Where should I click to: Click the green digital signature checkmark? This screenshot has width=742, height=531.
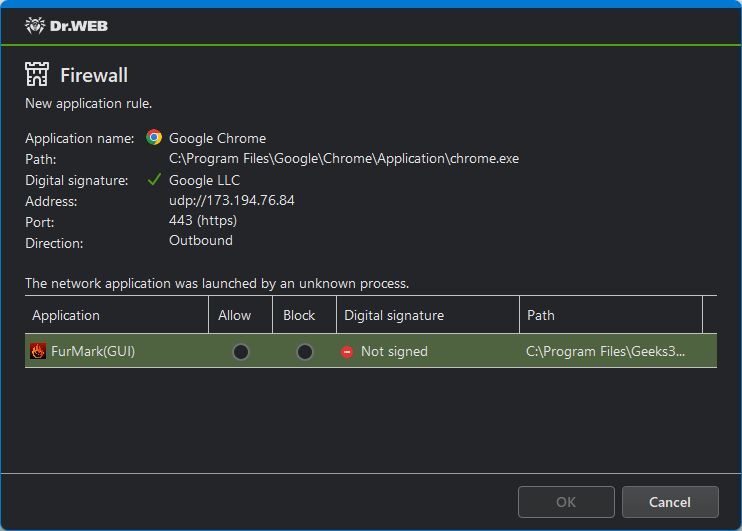point(154,180)
